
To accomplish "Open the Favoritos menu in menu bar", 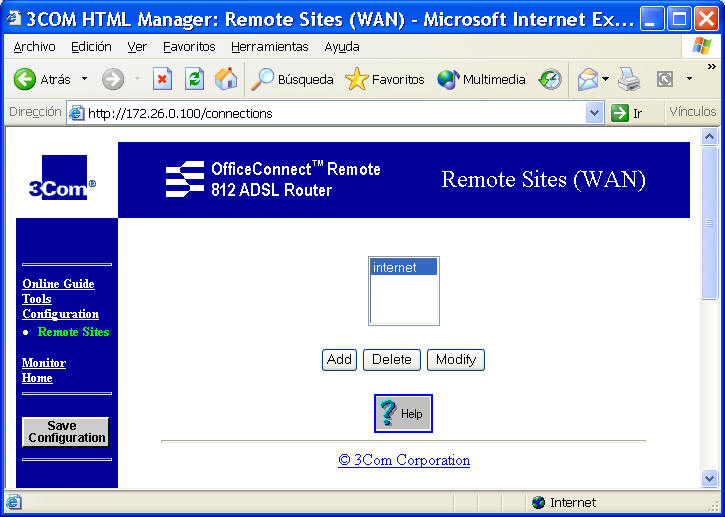I will tap(189, 47).
